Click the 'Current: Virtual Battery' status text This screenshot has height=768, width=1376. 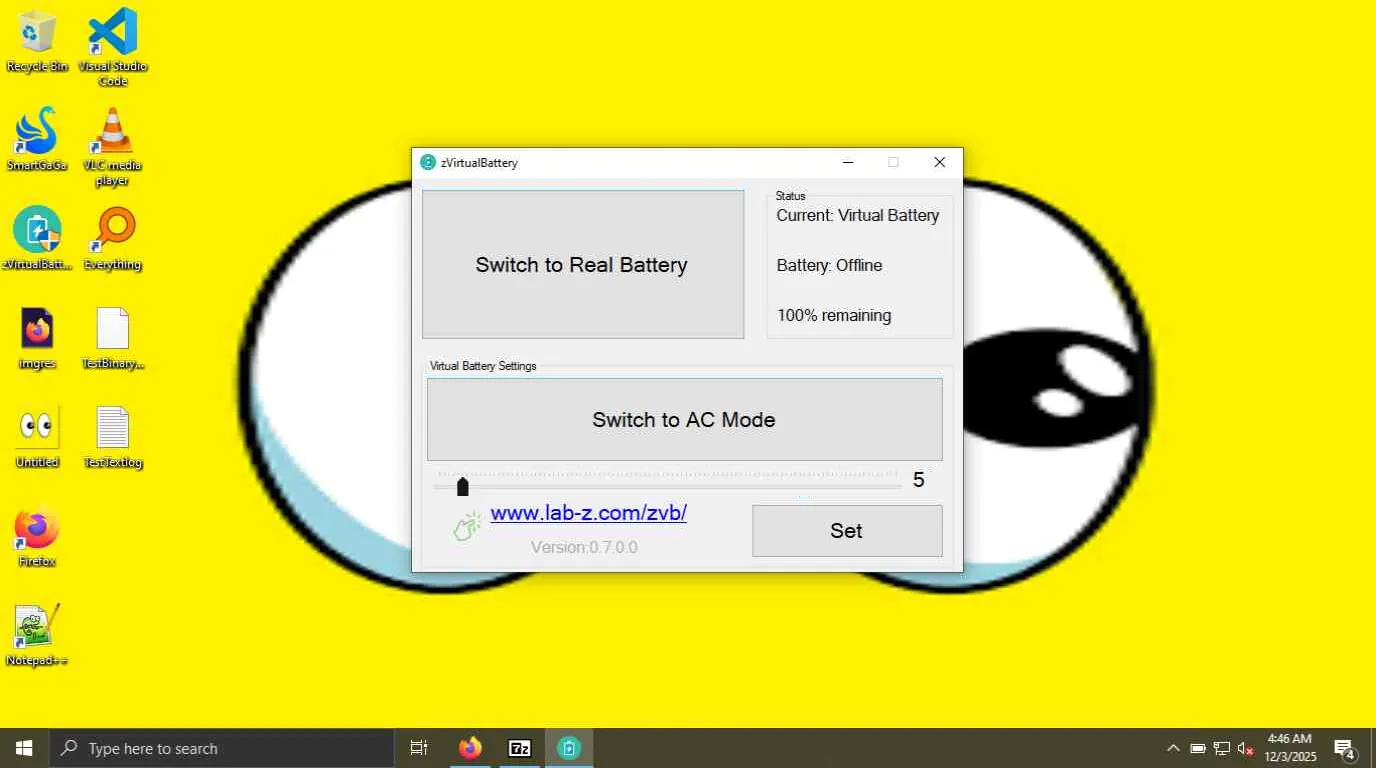point(858,215)
